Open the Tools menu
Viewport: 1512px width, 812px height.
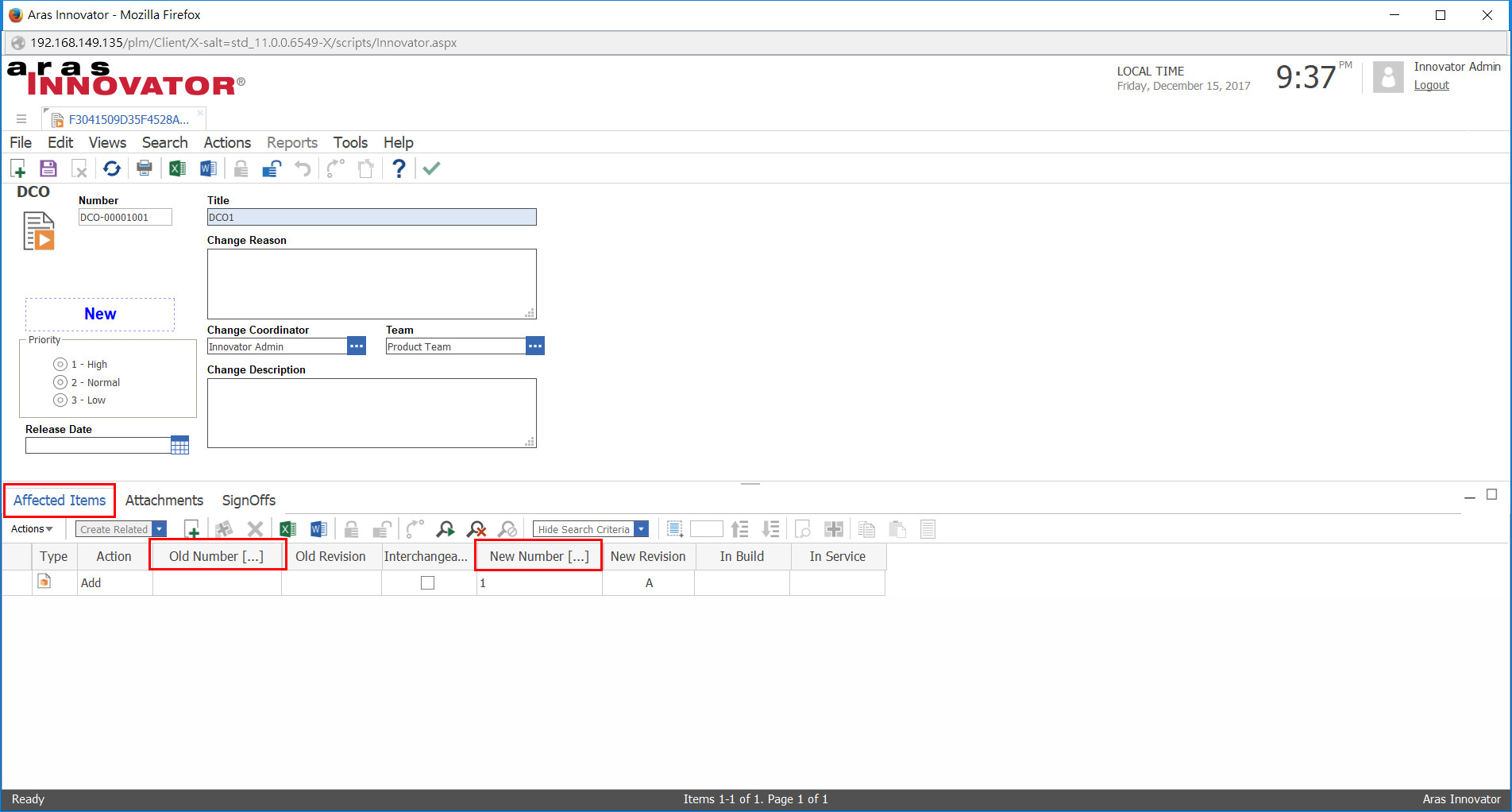click(350, 143)
